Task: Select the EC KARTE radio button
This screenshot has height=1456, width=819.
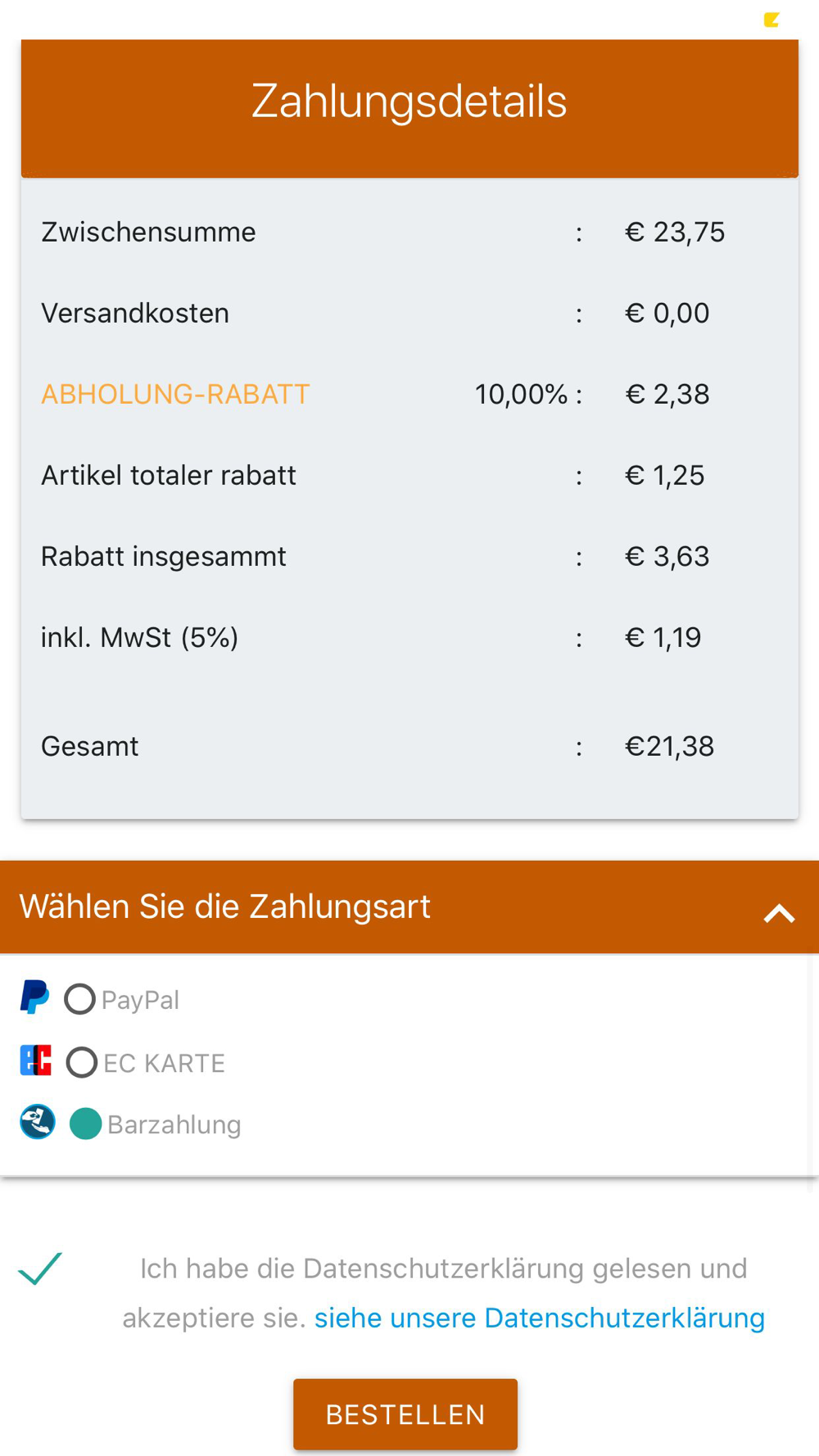Action: (81, 1062)
